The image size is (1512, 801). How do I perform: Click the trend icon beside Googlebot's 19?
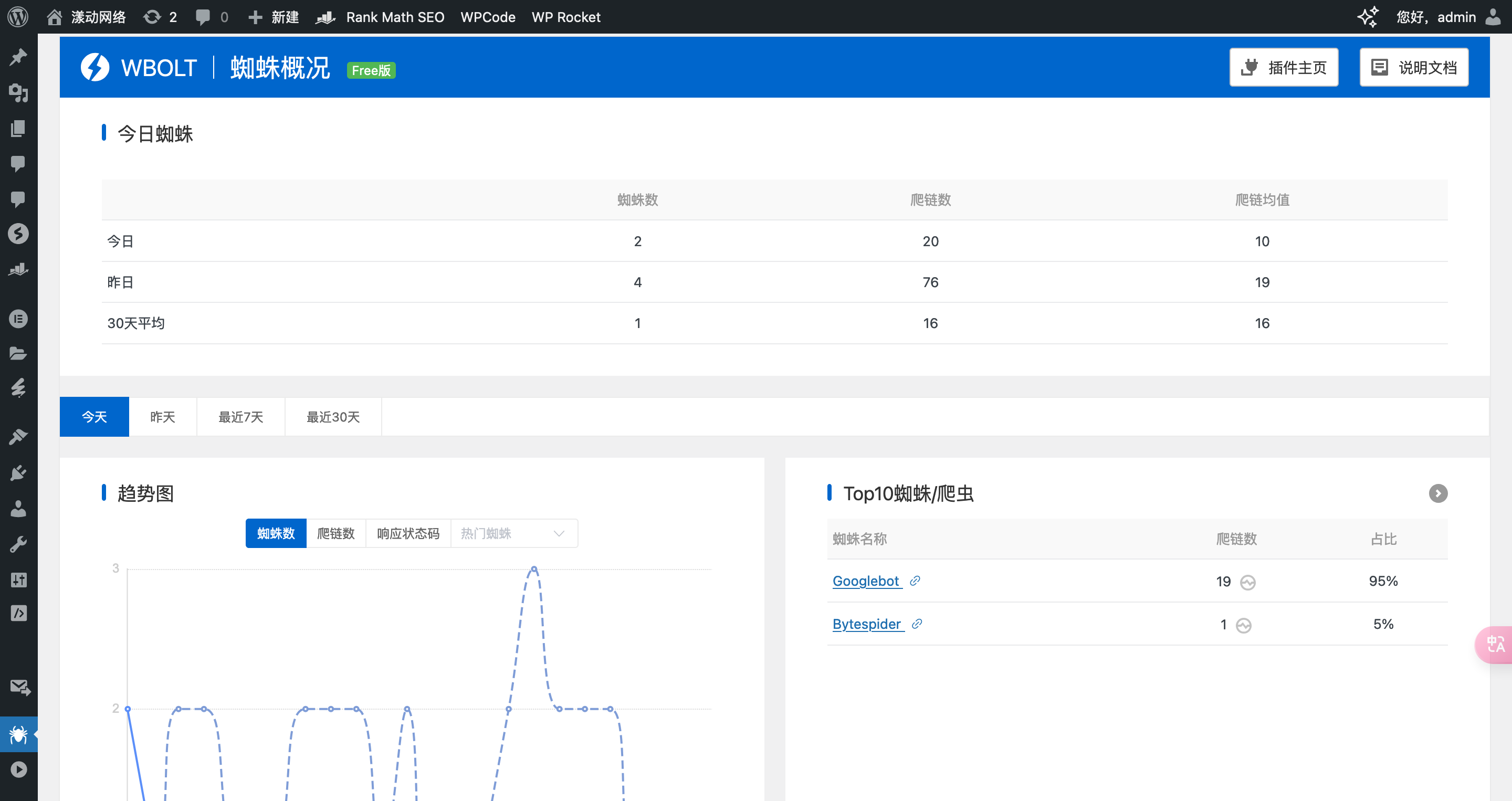coord(1248,582)
